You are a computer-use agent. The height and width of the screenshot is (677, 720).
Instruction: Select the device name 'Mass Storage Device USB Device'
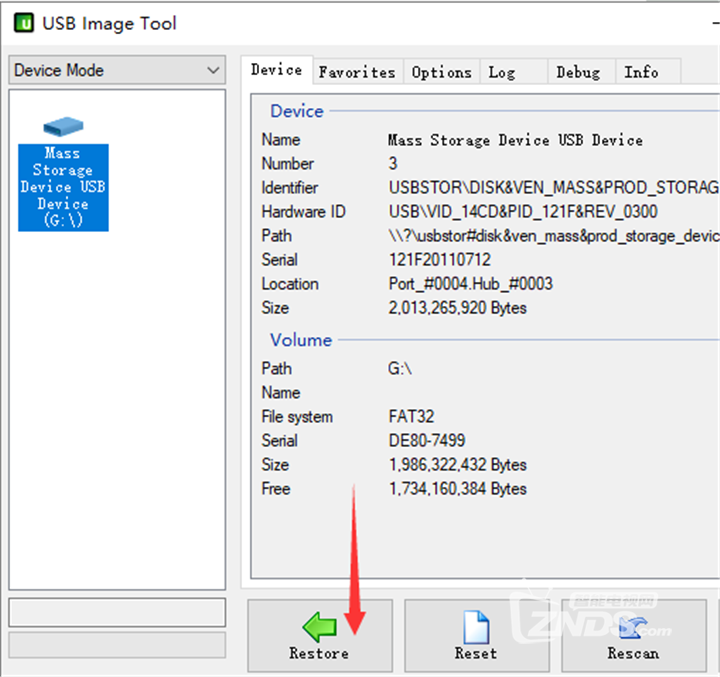(515, 140)
